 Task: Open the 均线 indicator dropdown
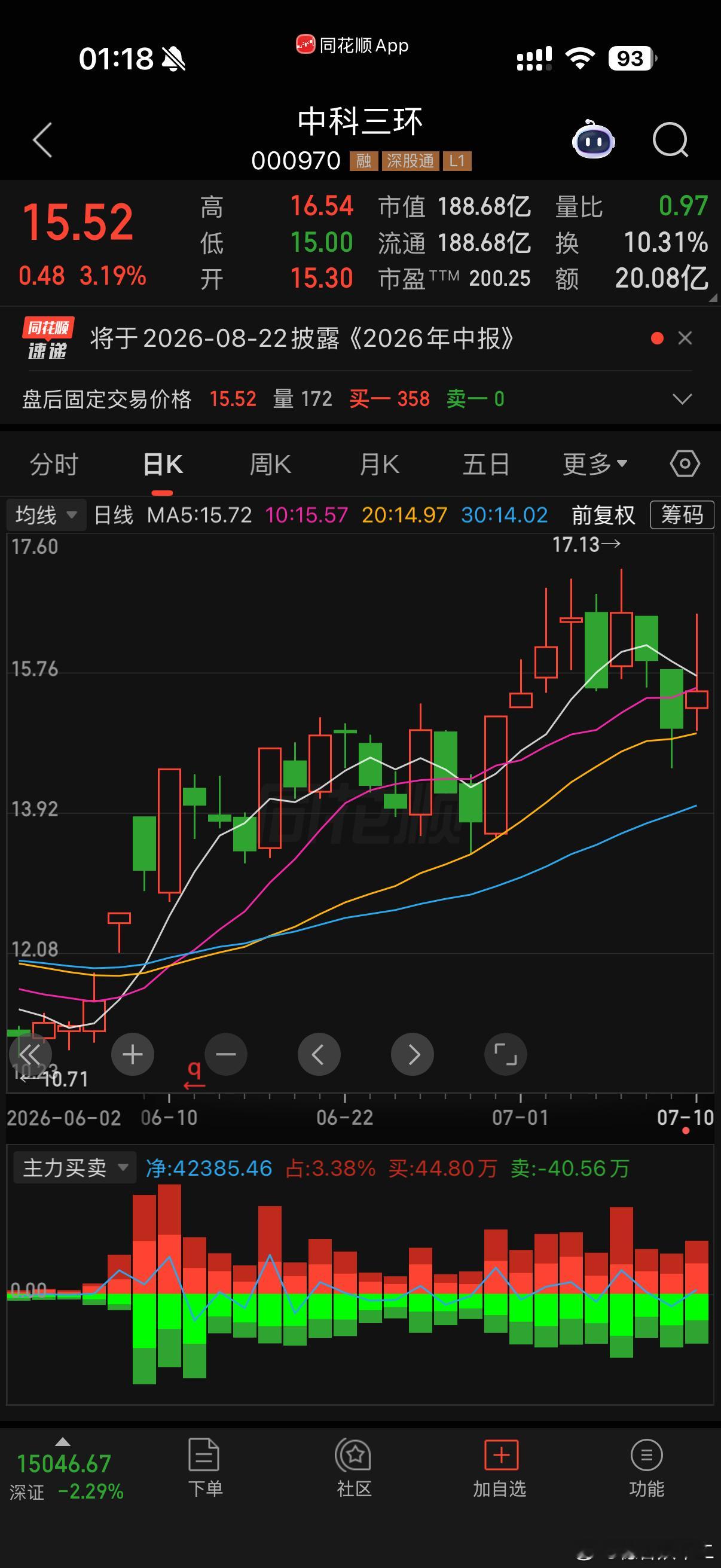point(46,515)
